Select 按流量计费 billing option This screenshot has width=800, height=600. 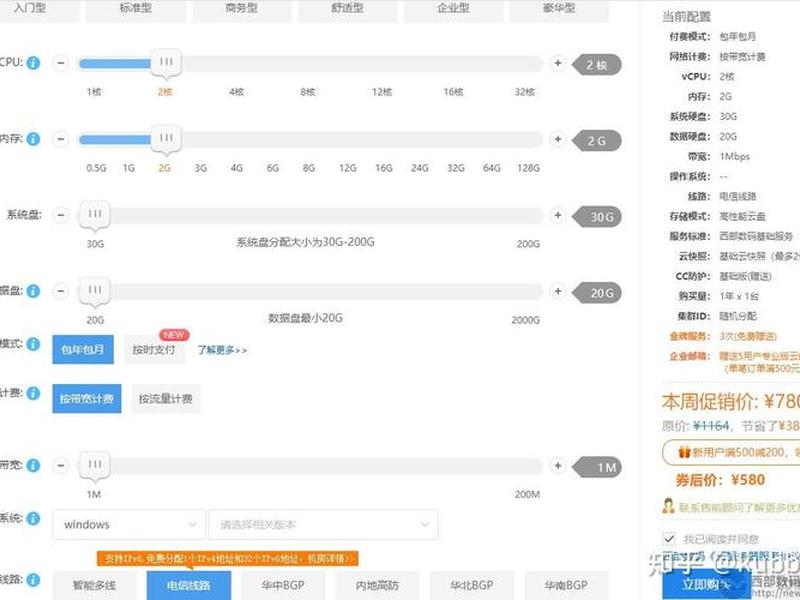tap(165, 398)
